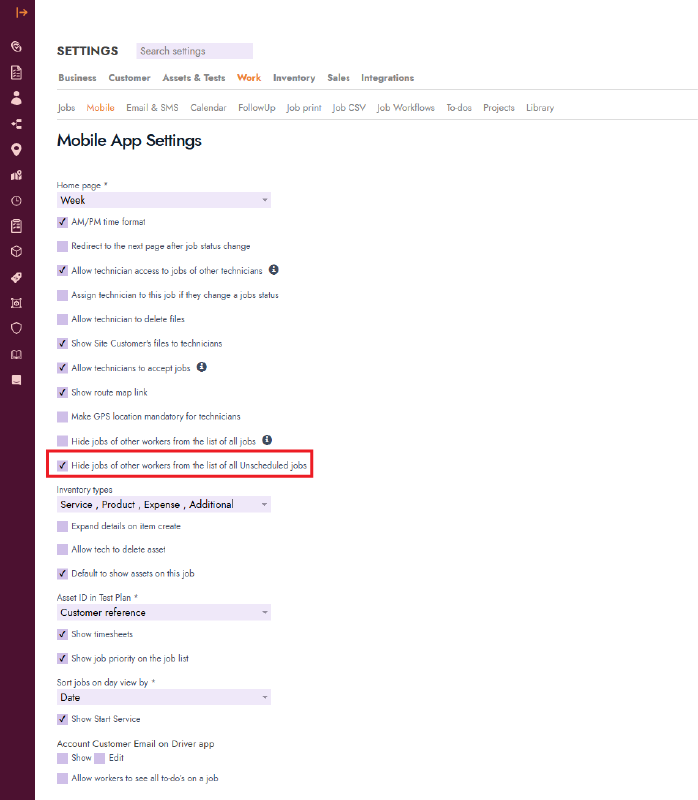Viewport: 698px width, 800px height.
Task: Click info icon beside Allow technicians to accept jobs
Action: 202,367
